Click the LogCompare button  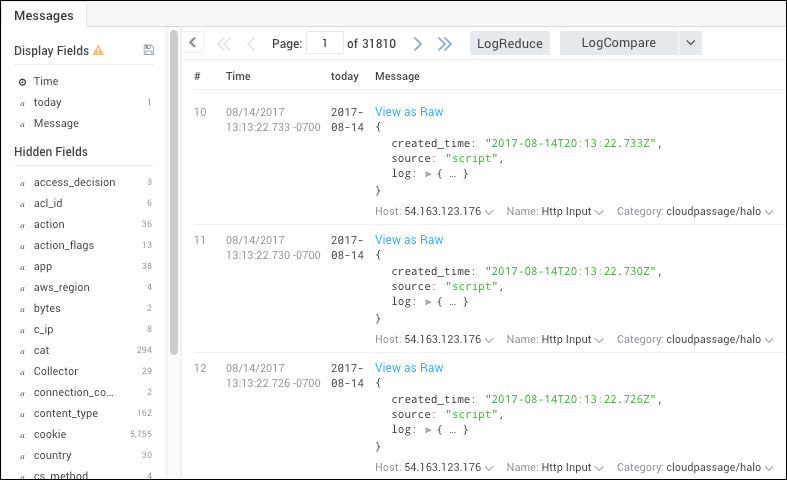pos(618,43)
